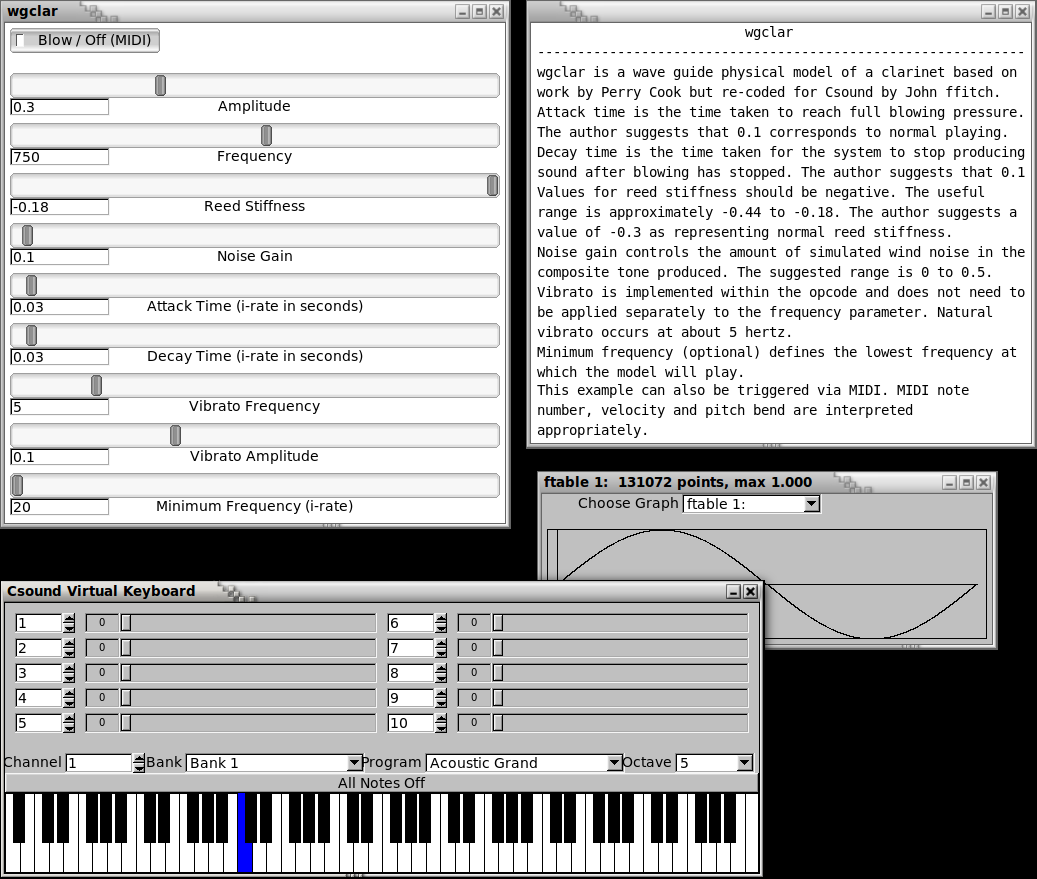Click the Decay Time value field

(x=60, y=357)
